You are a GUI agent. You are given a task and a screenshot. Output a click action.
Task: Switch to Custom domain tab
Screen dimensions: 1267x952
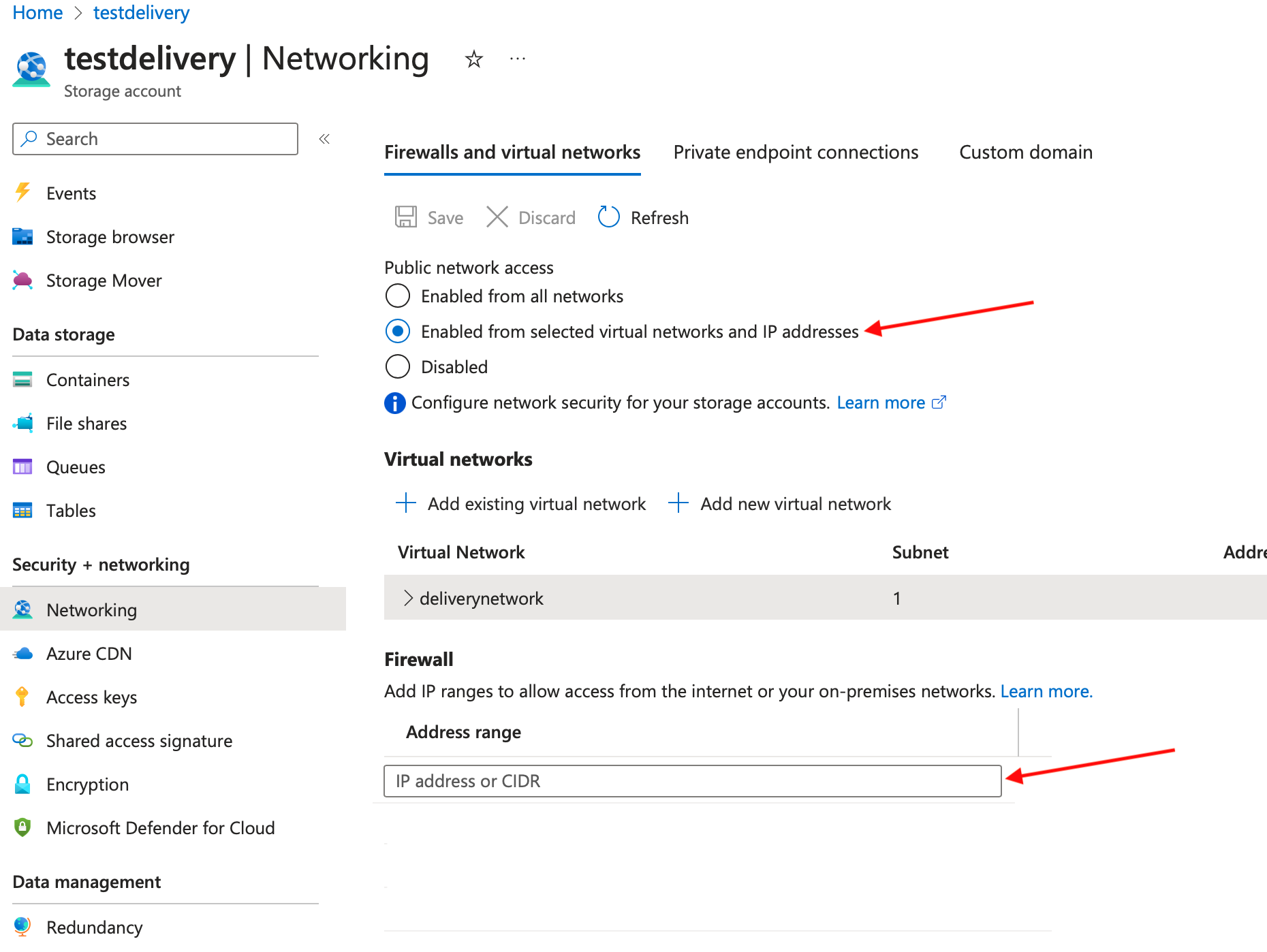coord(1026,152)
